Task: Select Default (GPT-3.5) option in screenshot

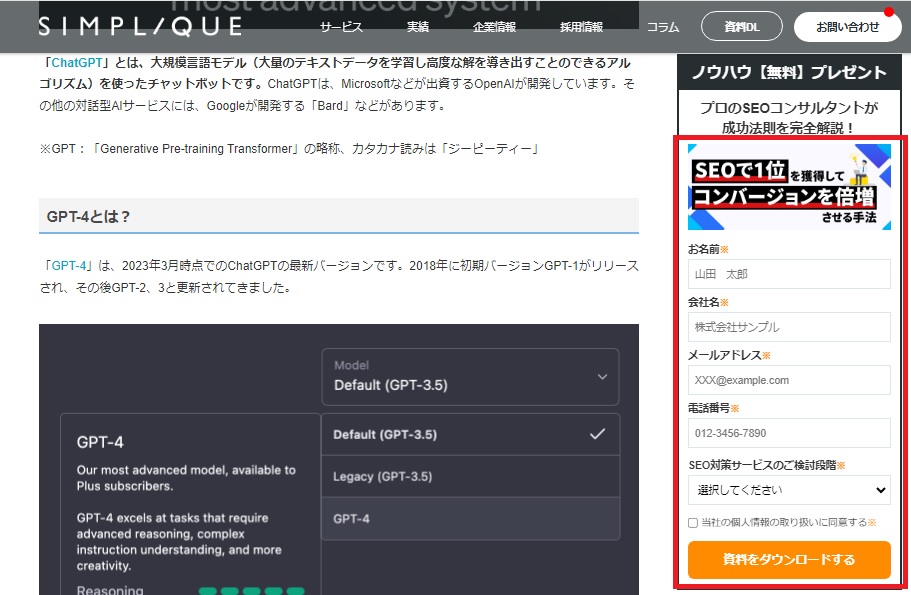Action: tap(471, 434)
